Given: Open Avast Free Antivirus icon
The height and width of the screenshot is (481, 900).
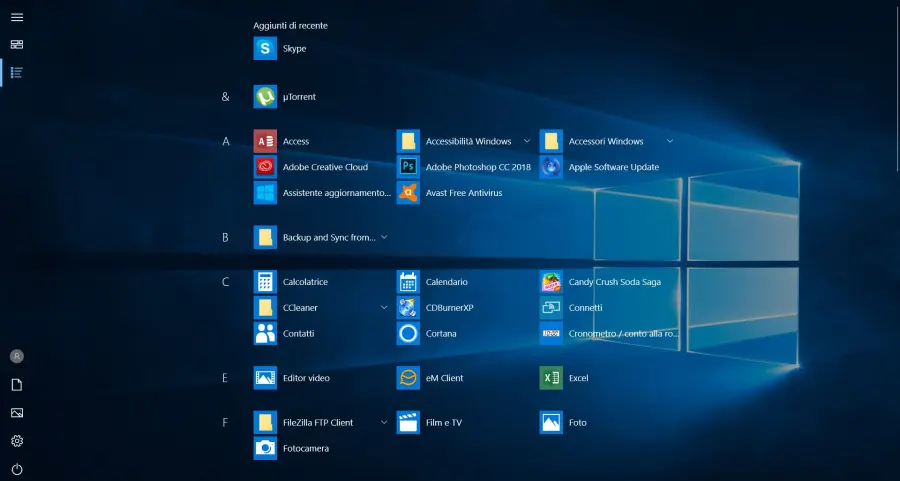Looking at the screenshot, I should pos(408,193).
